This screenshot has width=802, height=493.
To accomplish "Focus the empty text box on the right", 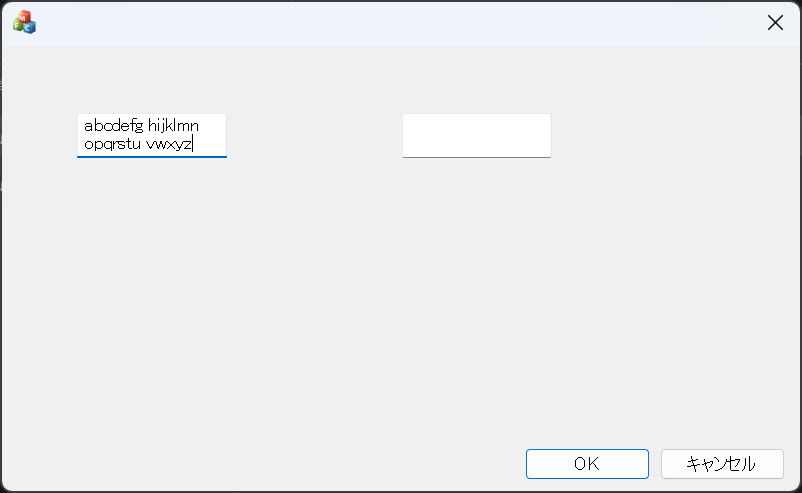I will point(476,135).
